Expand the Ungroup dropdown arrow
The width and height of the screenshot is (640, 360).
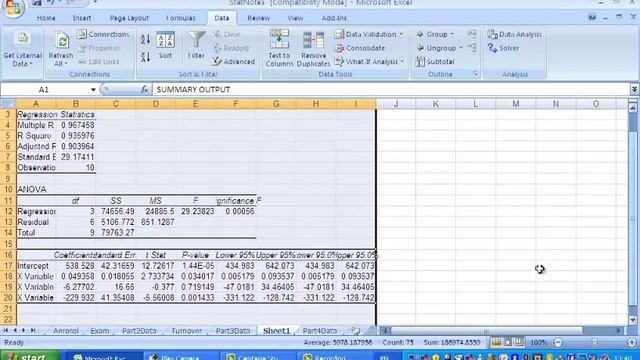pyautogui.click(x=461, y=48)
